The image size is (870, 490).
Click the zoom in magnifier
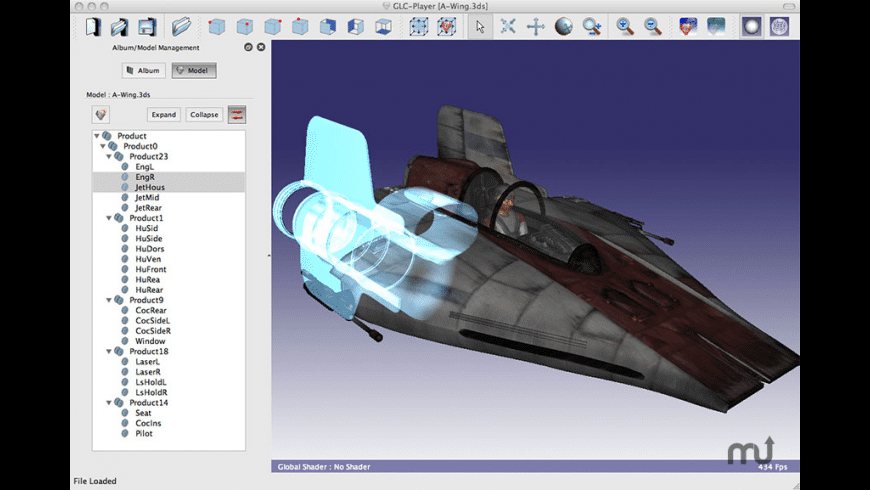pyautogui.click(x=625, y=27)
